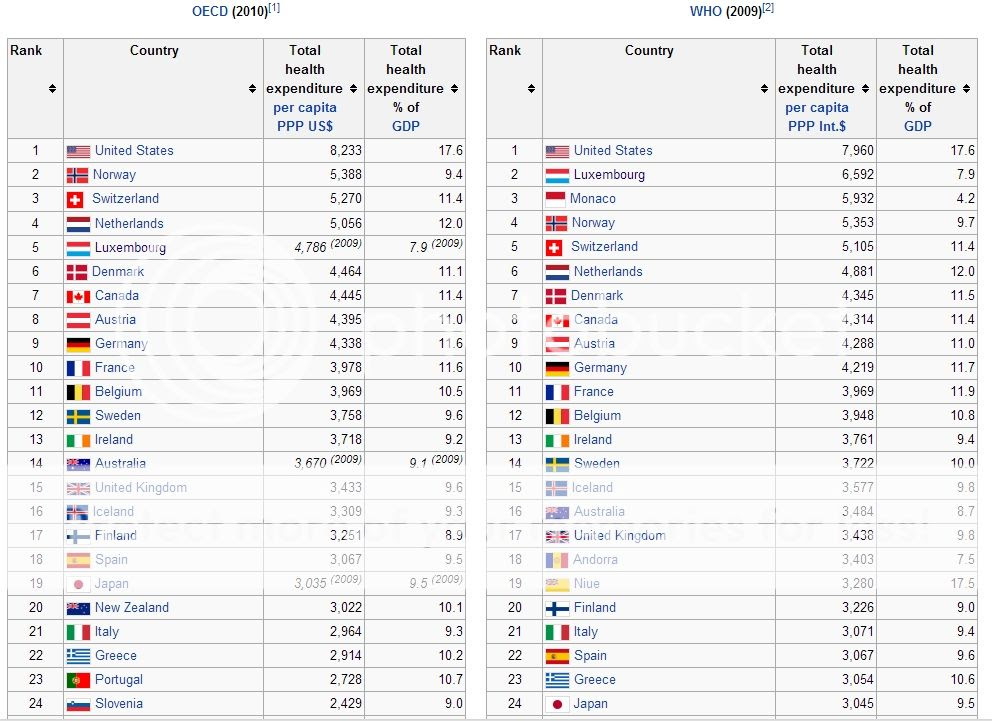Image resolution: width=992 pixels, height=721 pixels.
Task: Select the 2,728 value for Portugal
Action: coord(345,680)
